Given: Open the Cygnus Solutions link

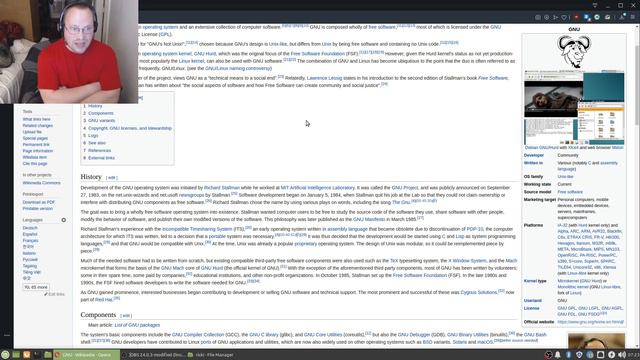Looking at the screenshot, I should tap(479, 293).
